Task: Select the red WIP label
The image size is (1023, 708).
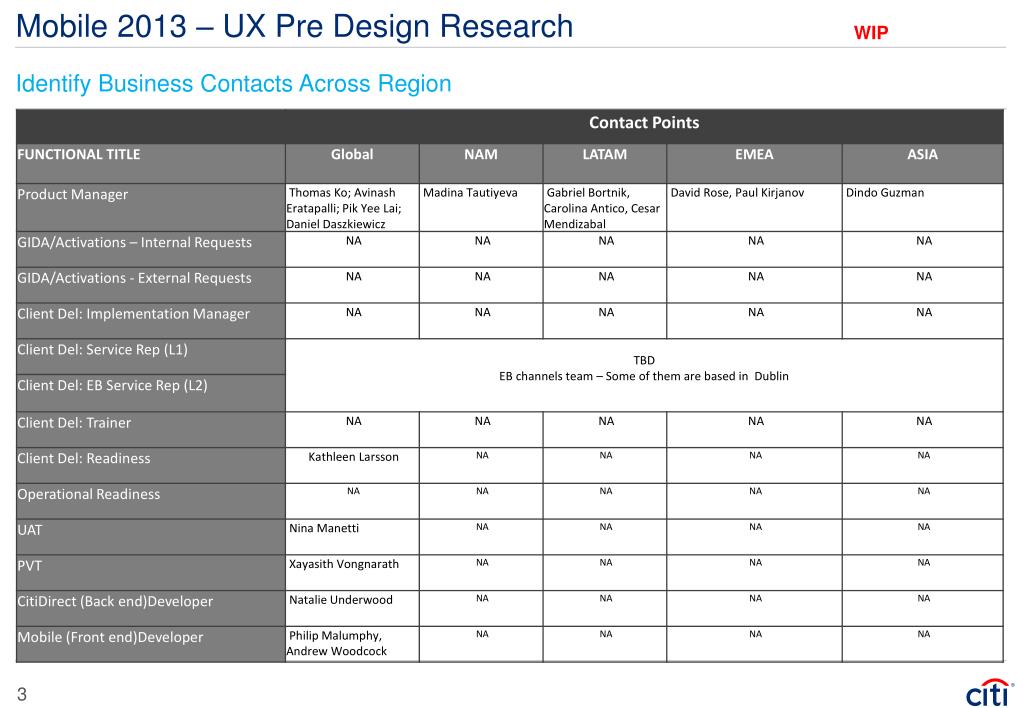Action: click(871, 33)
